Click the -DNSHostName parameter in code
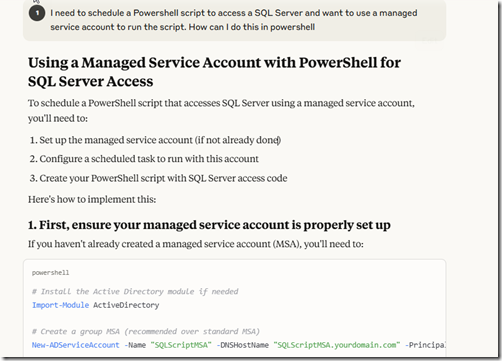Viewport: 502px width, 361px height. pyautogui.click(x=242, y=345)
